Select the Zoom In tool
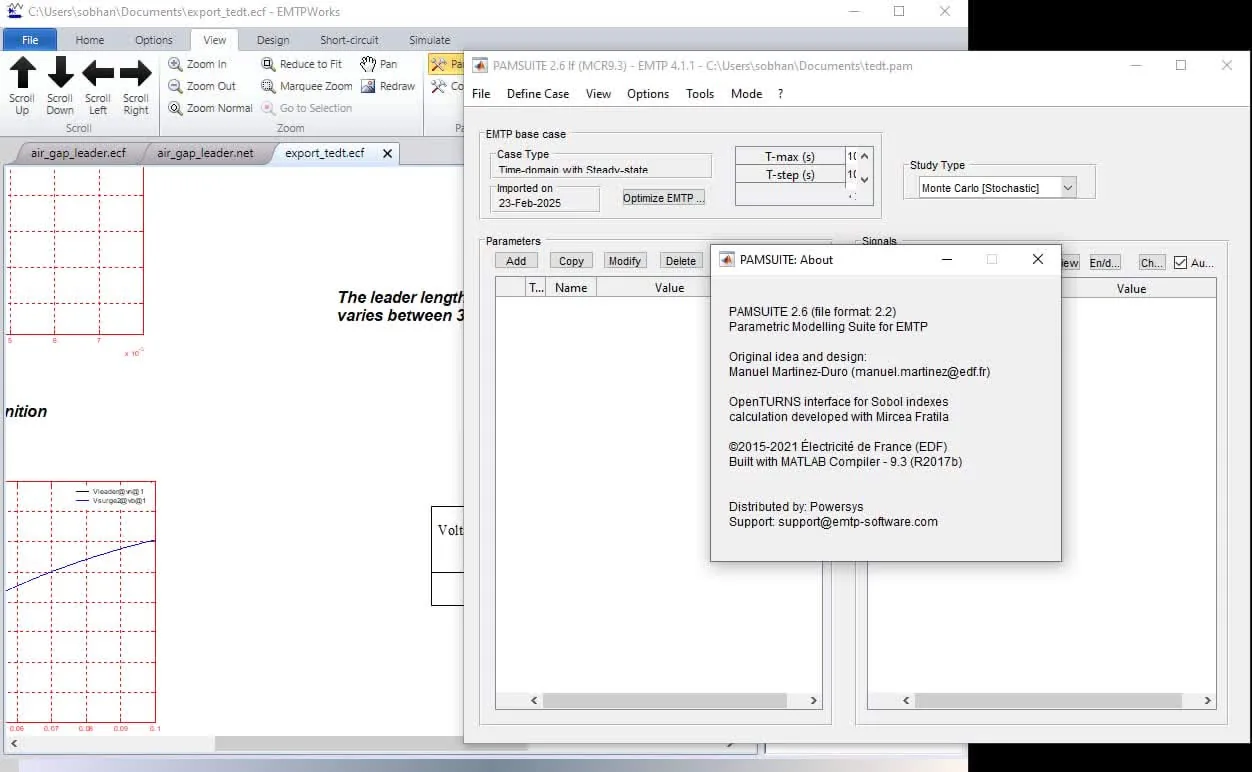Screen dimensions: 1252x772 tap(197, 64)
